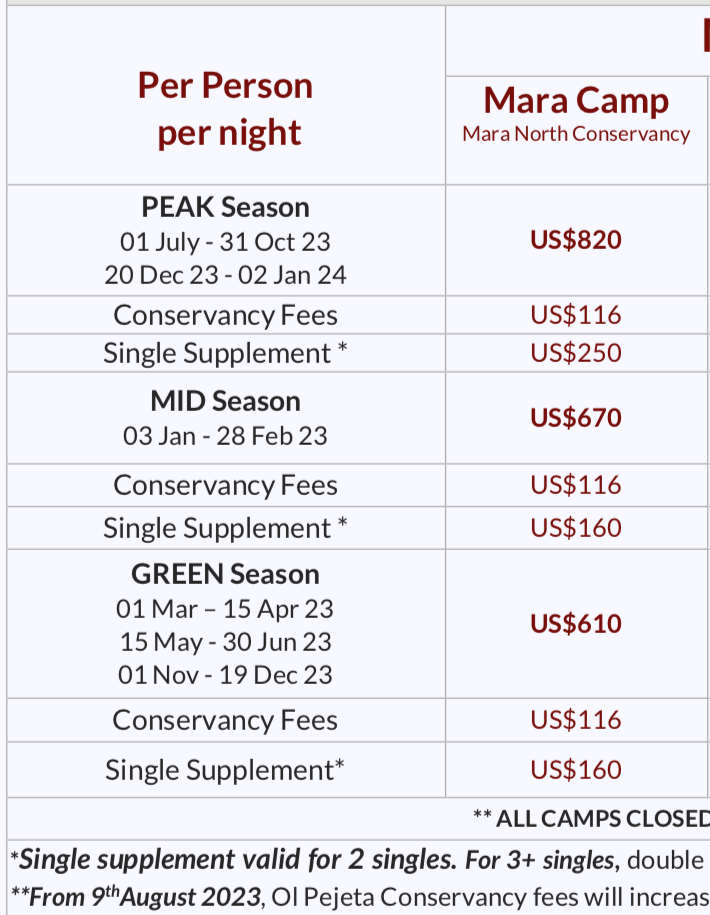Click the 03 Jan - 28 Feb 23 dates
The image size is (710, 915).
(225, 436)
